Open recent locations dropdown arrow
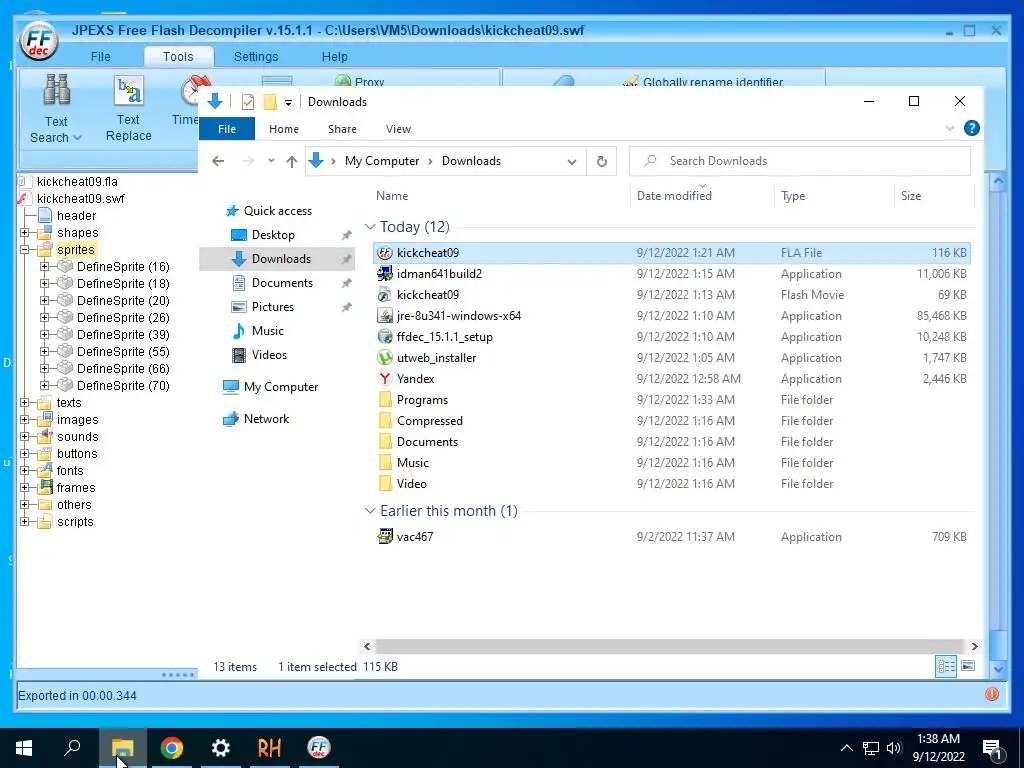This screenshot has width=1024, height=768. (x=271, y=161)
